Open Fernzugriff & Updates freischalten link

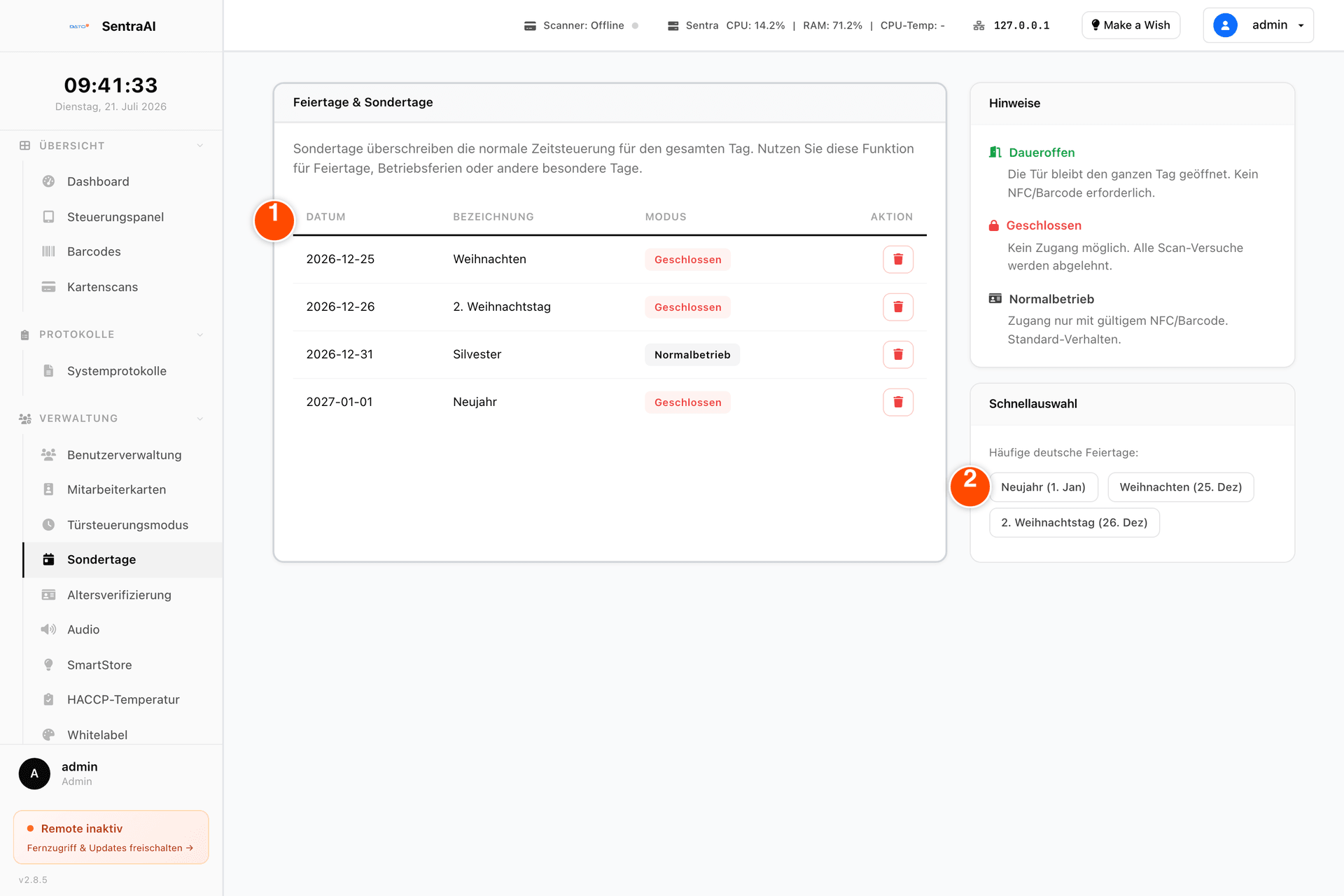click(x=110, y=848)
